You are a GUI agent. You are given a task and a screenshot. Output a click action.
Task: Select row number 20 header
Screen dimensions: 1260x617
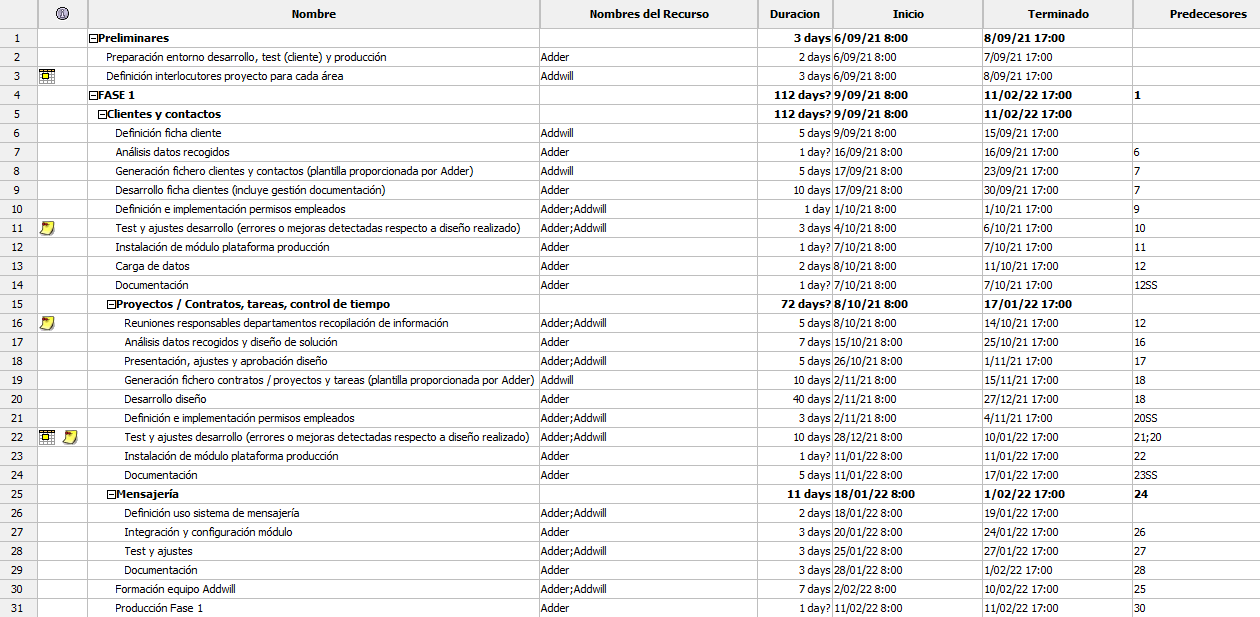(17, 399)
